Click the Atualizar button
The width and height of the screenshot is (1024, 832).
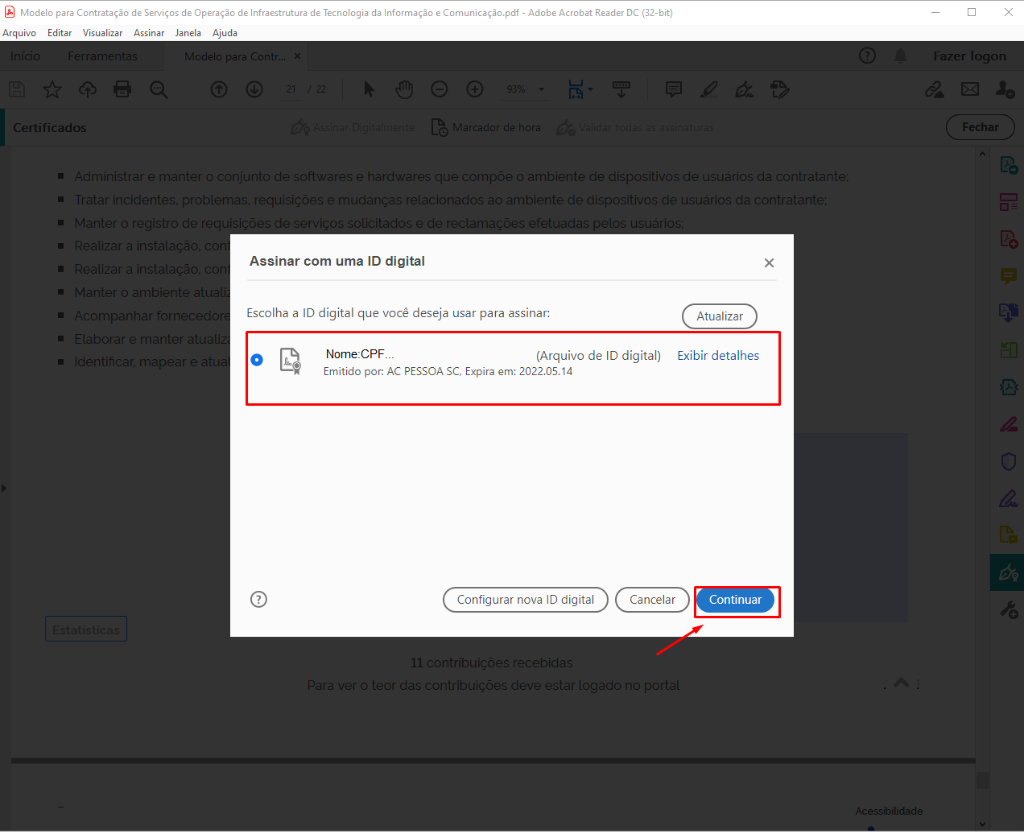click(x=719, y=316)
